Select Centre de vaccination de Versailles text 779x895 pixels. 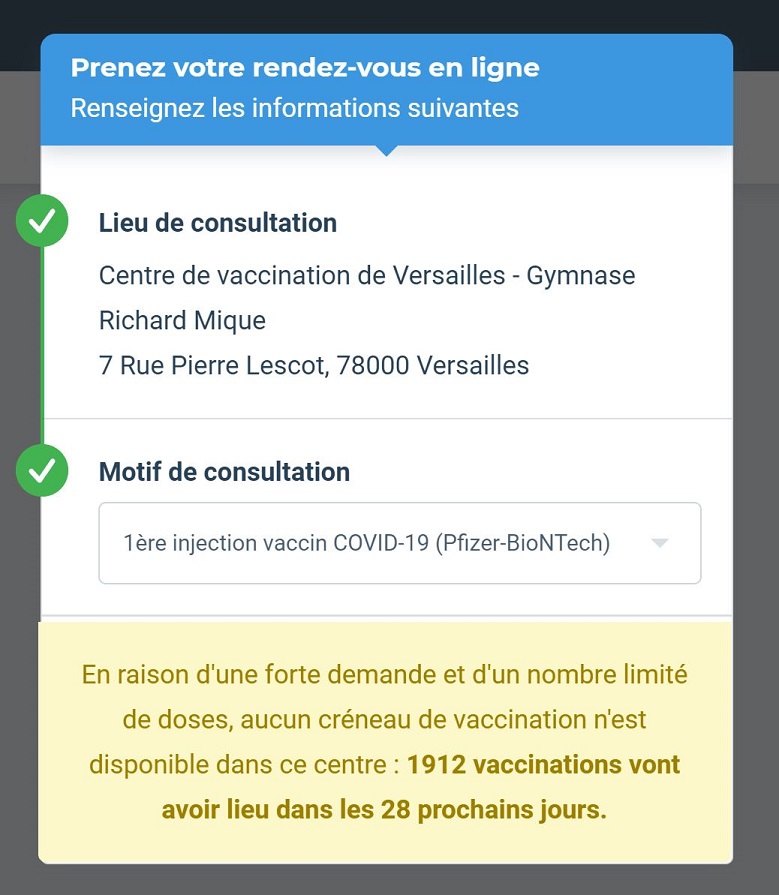tap(302, 276)
